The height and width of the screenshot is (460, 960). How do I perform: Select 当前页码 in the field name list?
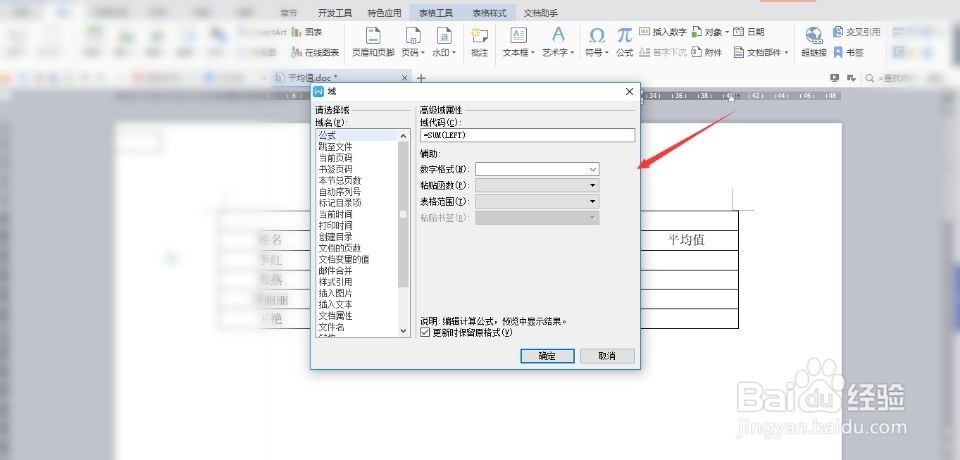[336, 158]
